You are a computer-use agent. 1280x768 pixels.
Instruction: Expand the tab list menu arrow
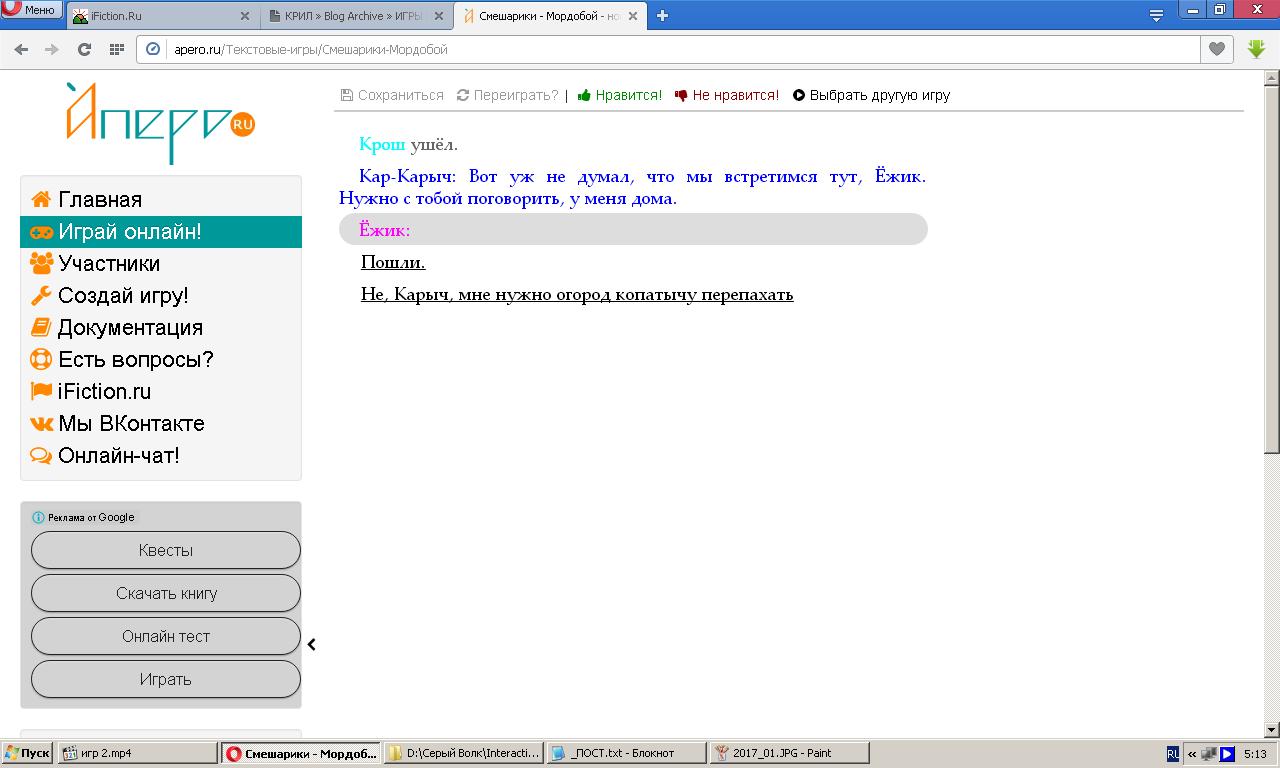click(1156, 15)
